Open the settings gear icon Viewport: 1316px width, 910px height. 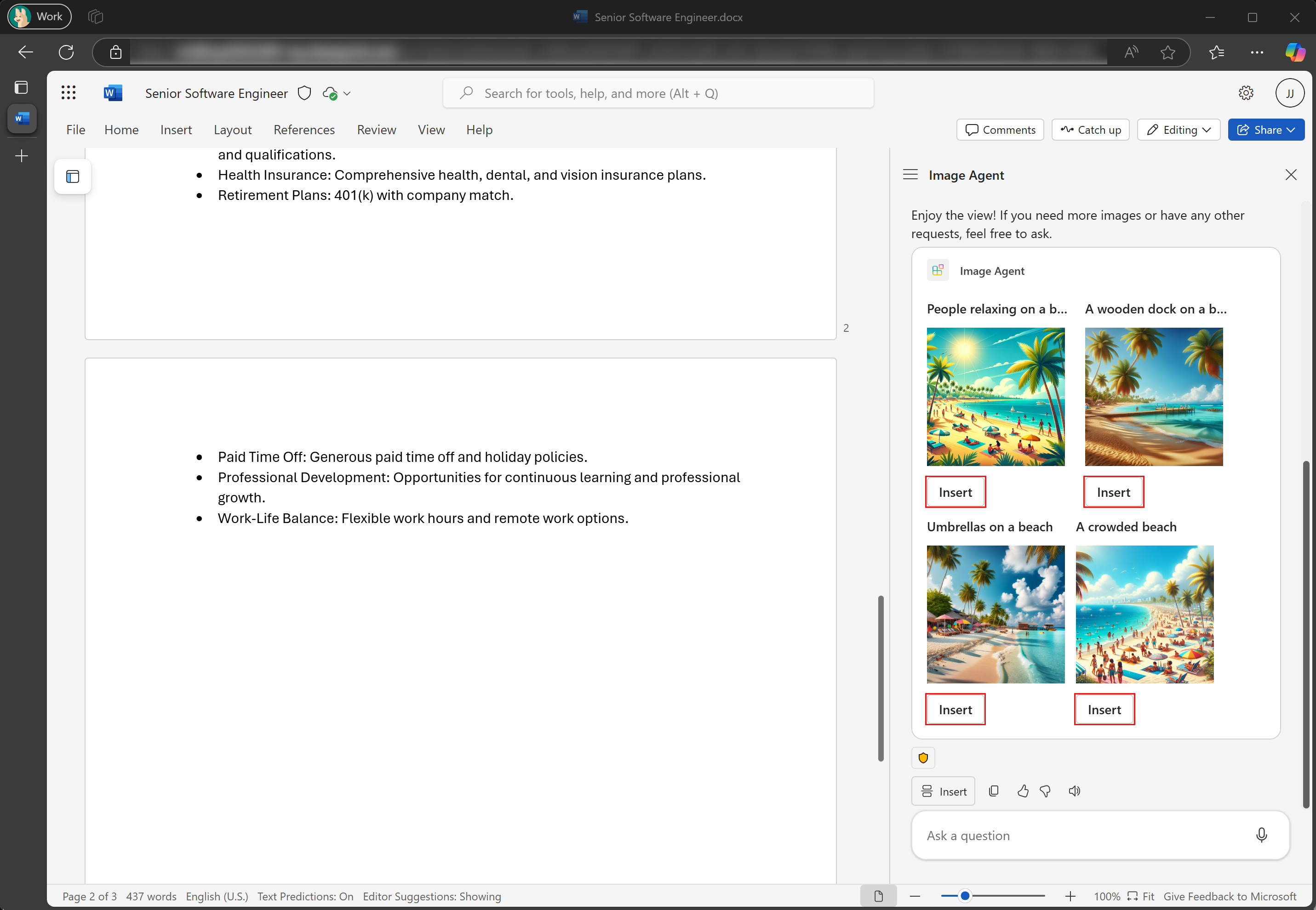tap(1246, 93)
